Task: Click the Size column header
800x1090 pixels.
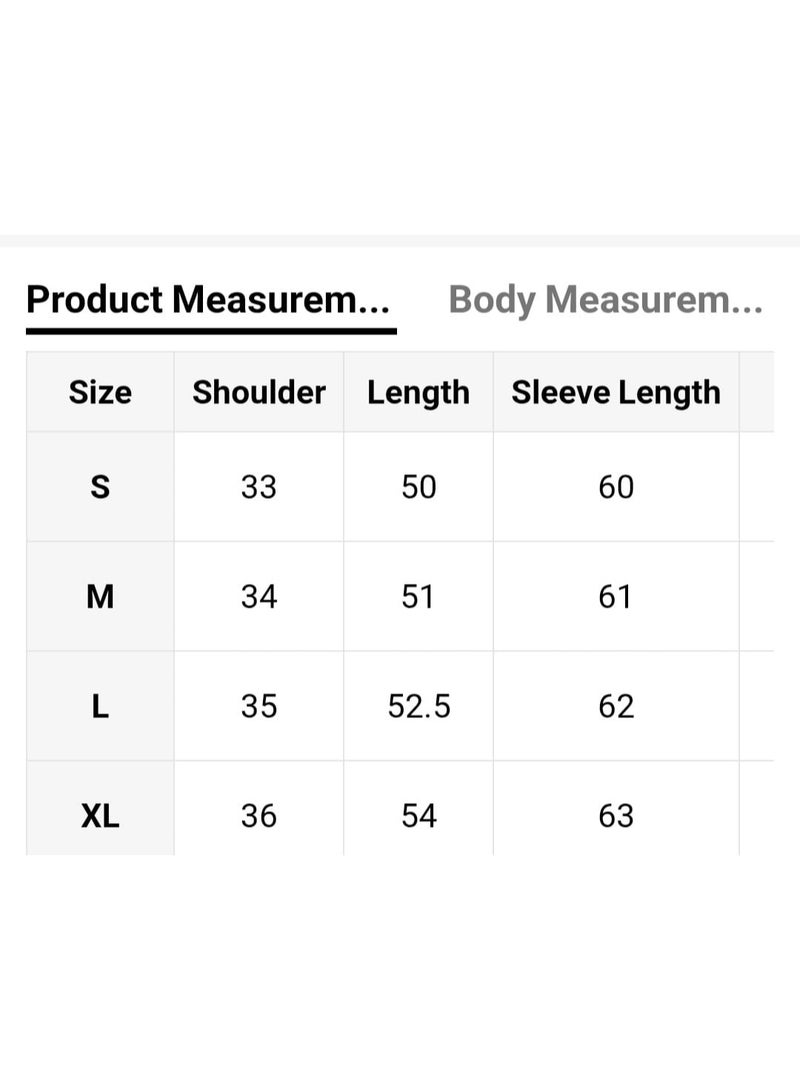Action: click(99, 392)
